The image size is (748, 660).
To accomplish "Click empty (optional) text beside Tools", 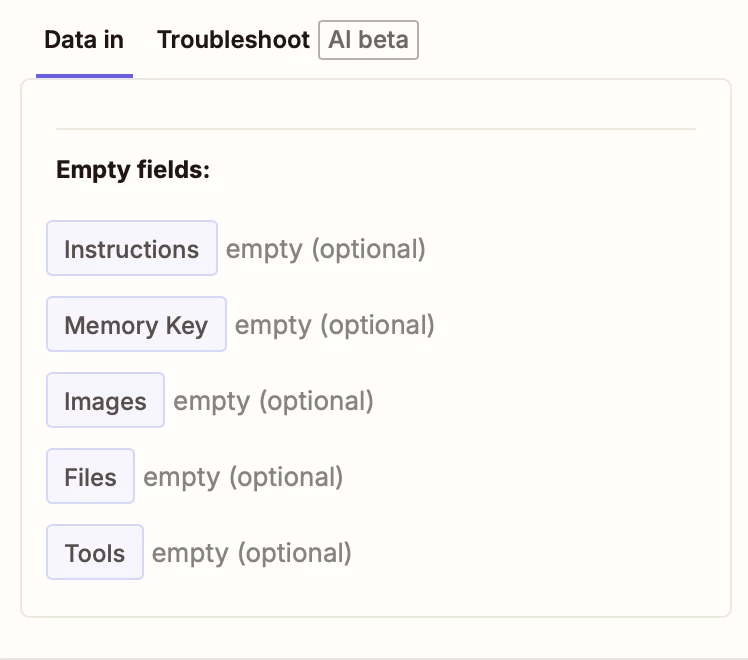I will coord(251,554).
